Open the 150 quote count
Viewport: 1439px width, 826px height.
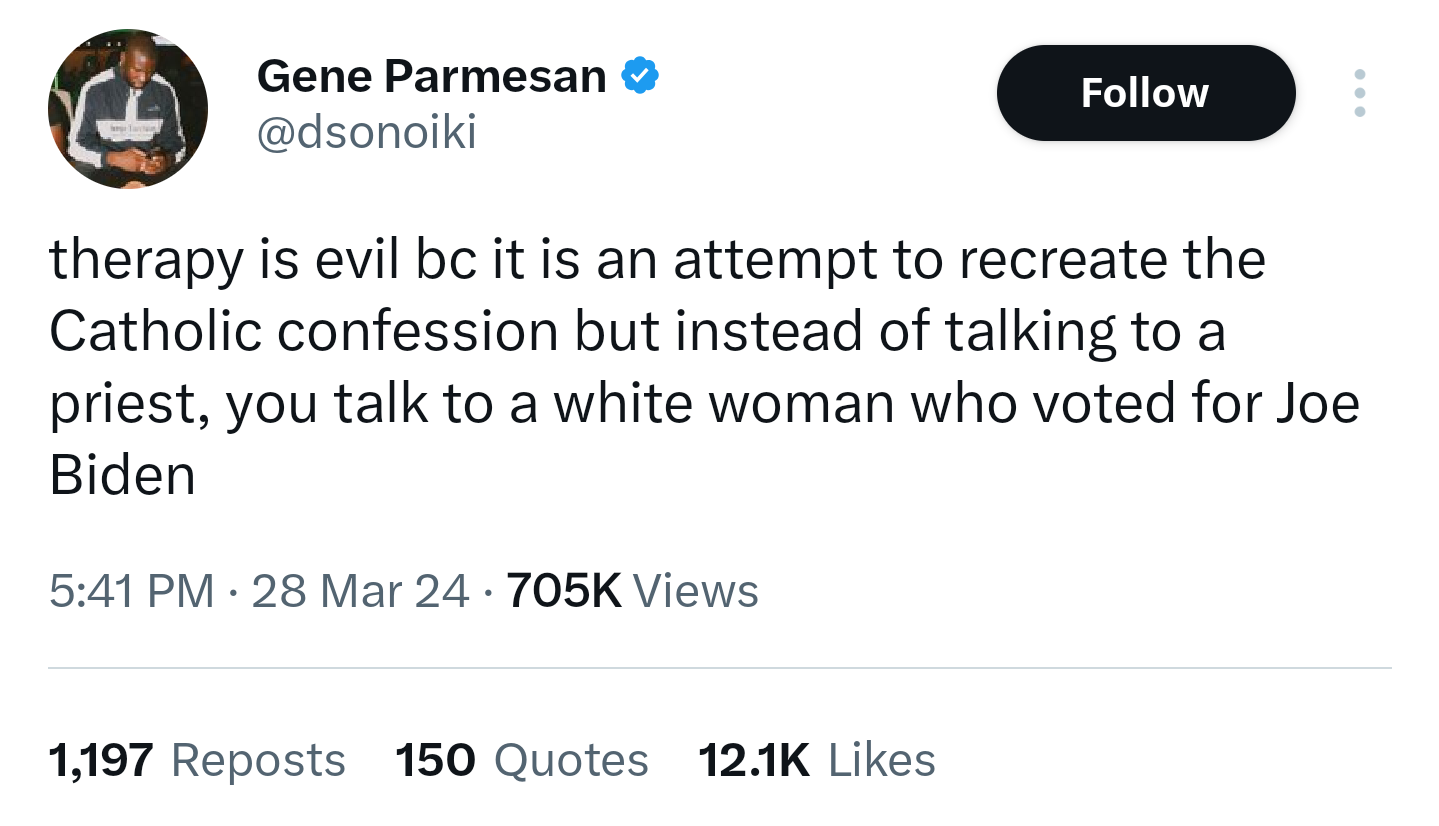pyautogui.click(x=435, y=760)
